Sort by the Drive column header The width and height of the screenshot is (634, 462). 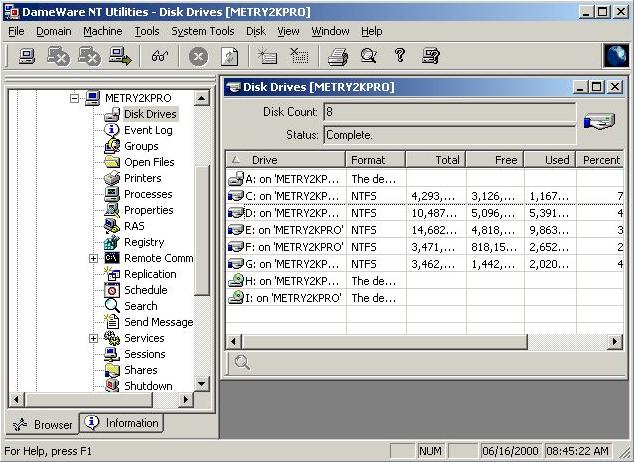click(x=285, y=160)
